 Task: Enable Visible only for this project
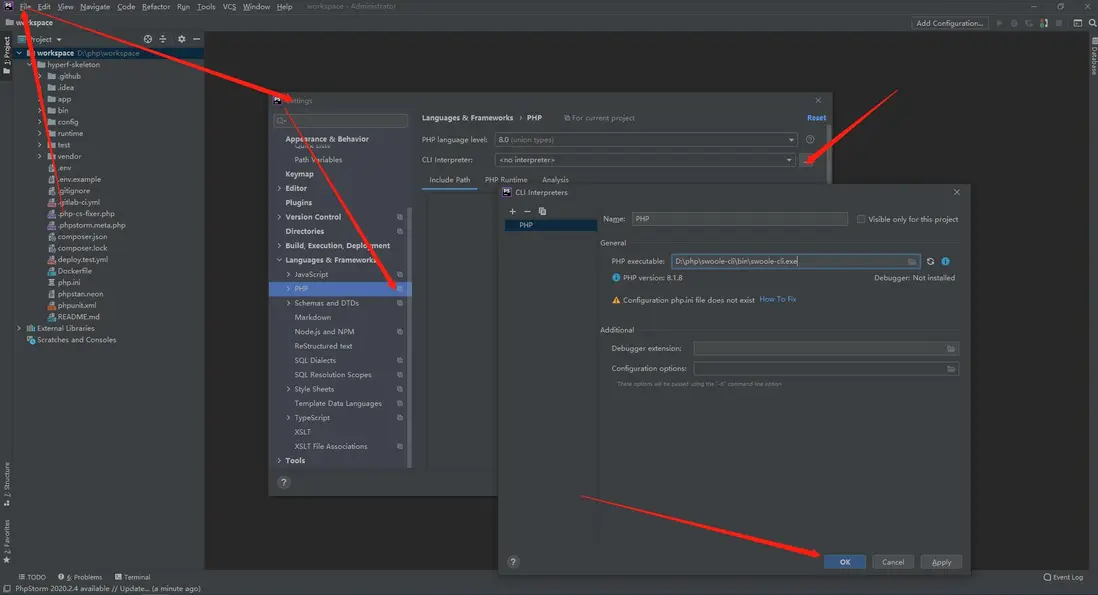[861, 219]
